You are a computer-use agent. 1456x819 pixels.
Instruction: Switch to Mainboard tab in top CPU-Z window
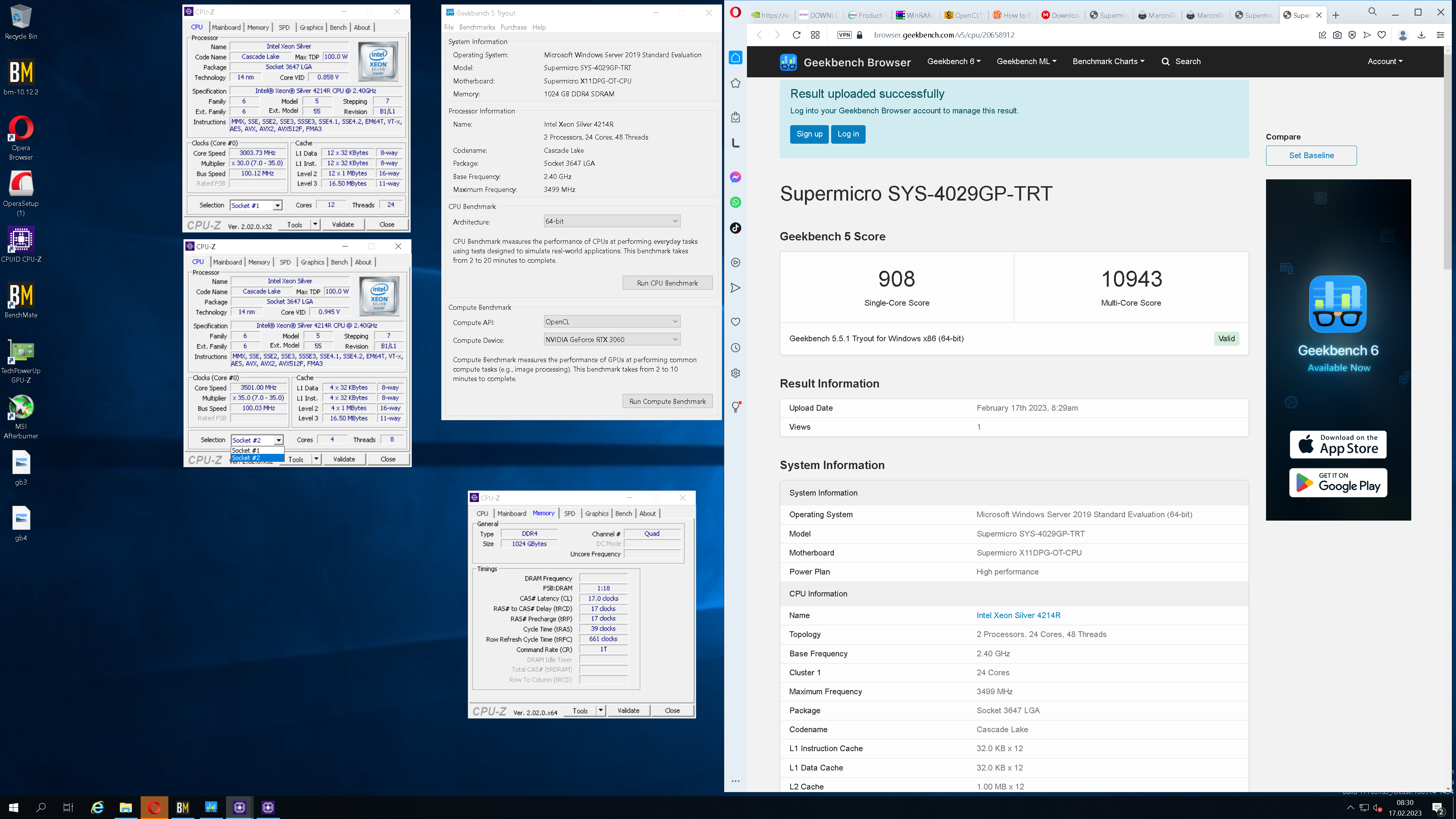coord(227,27)
